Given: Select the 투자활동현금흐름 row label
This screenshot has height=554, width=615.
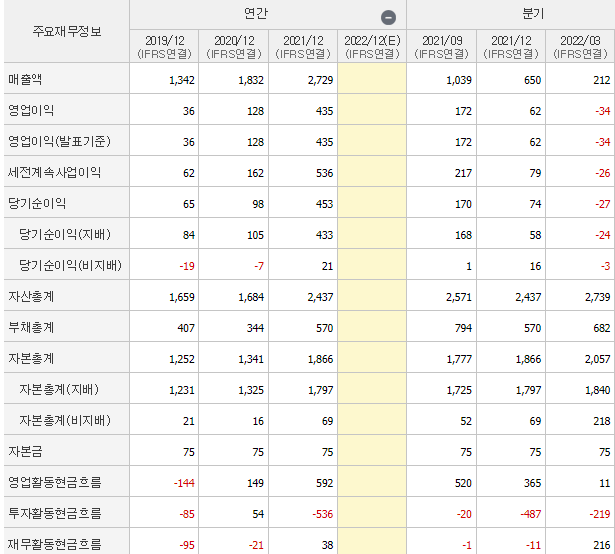Looking at the screenshot, I should tap(55, 514).
